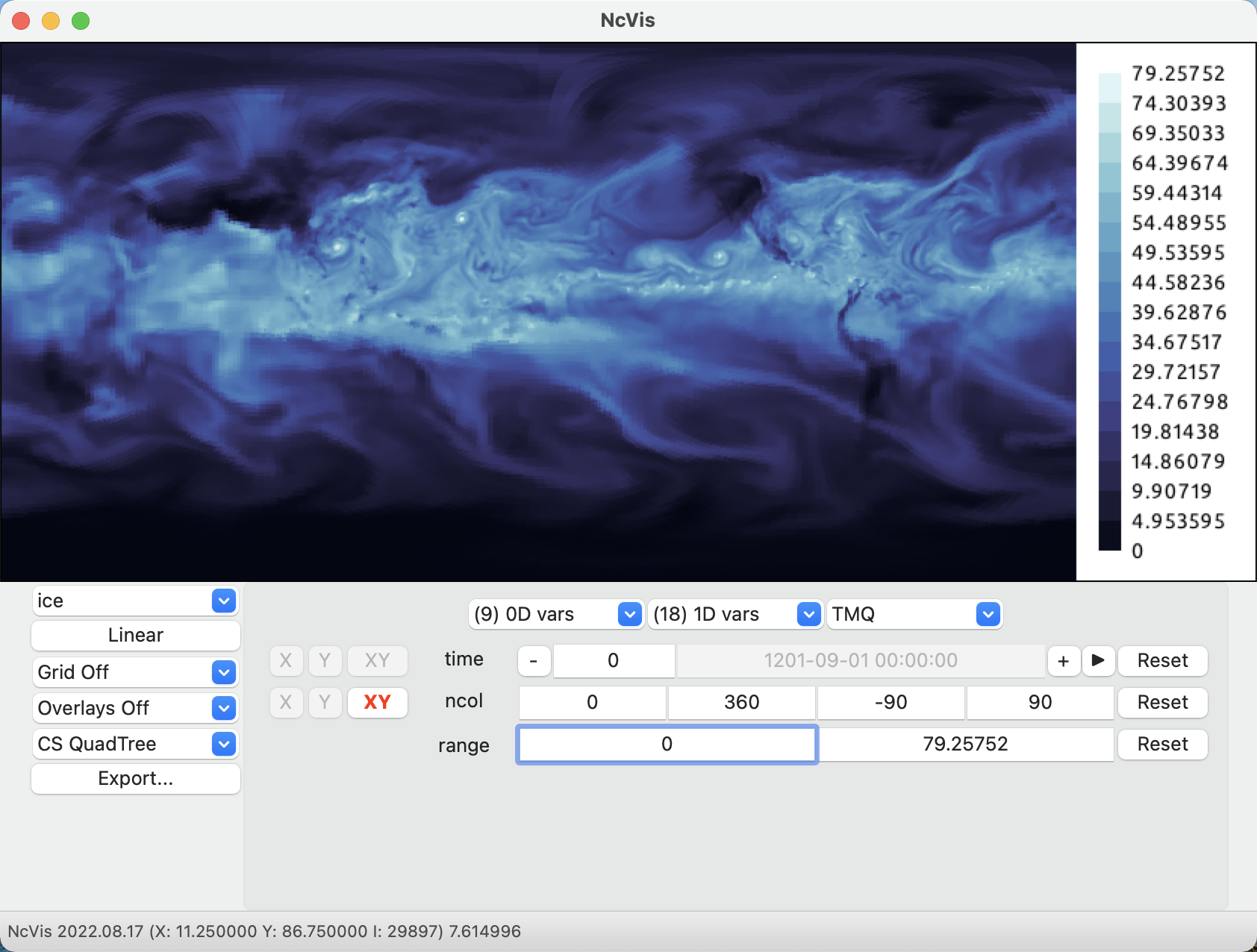Click the ncol field showing -90

(891, 703)
